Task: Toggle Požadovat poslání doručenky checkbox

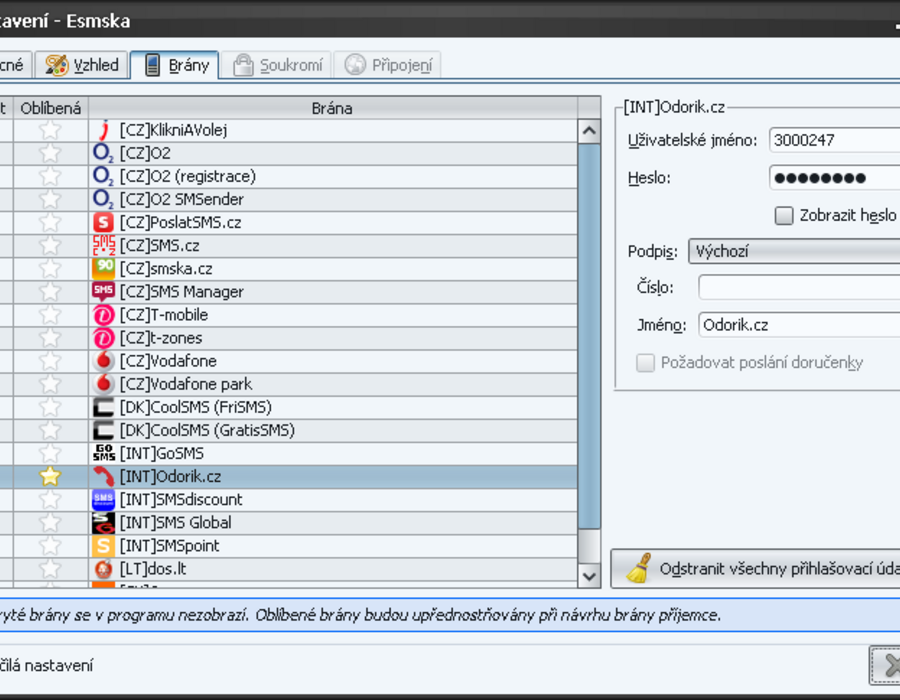Action: pos(645,363)
